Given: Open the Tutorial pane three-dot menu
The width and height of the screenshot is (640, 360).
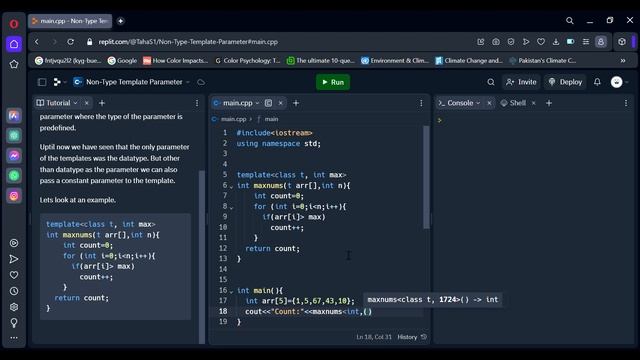Looking at the screenshot, I should tap(197, 103).
